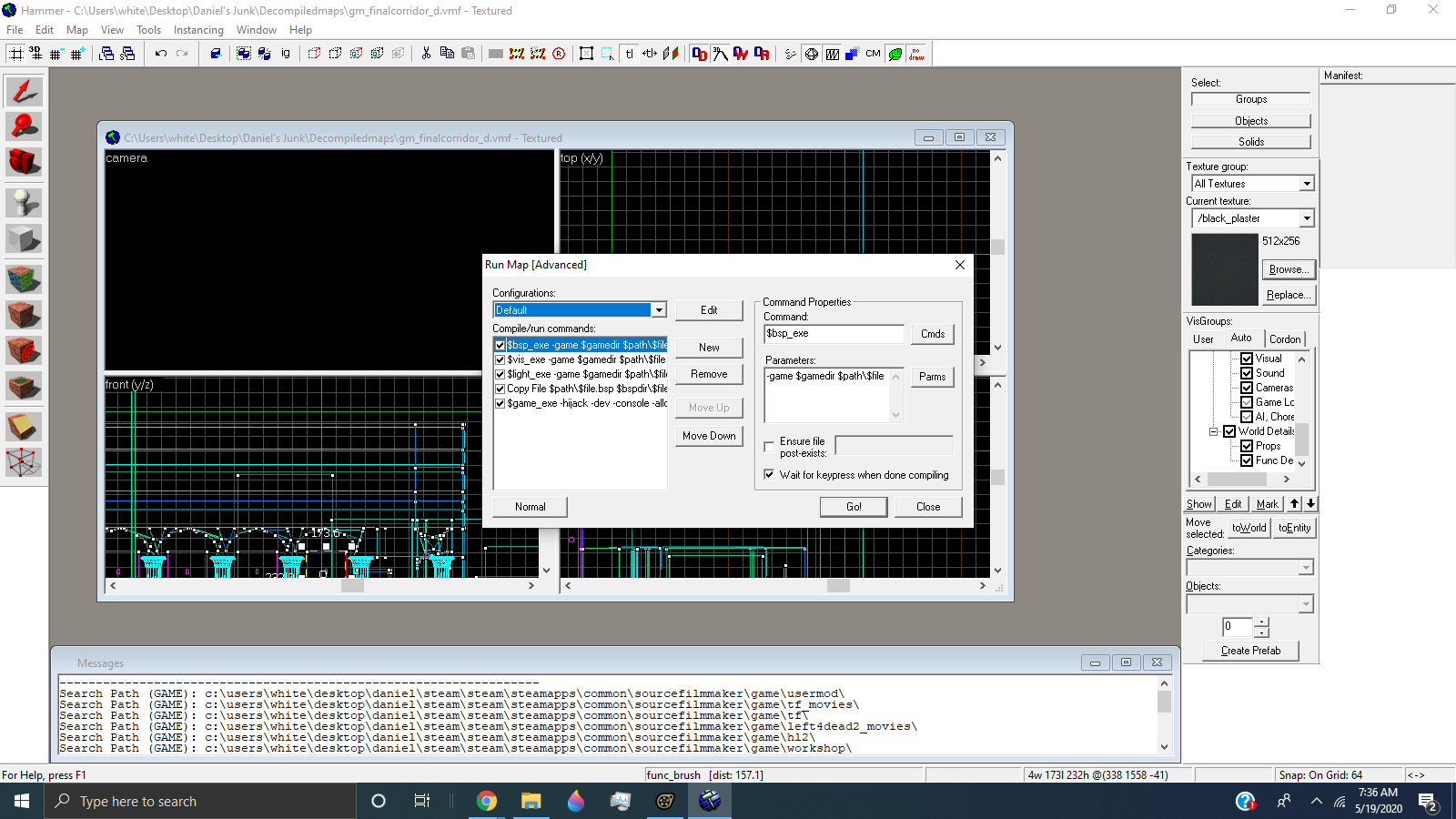Switch to the Cordon visgroups tab
Image resolution: width=1456 pixels, height=819 pixels.
(1285, 339)
